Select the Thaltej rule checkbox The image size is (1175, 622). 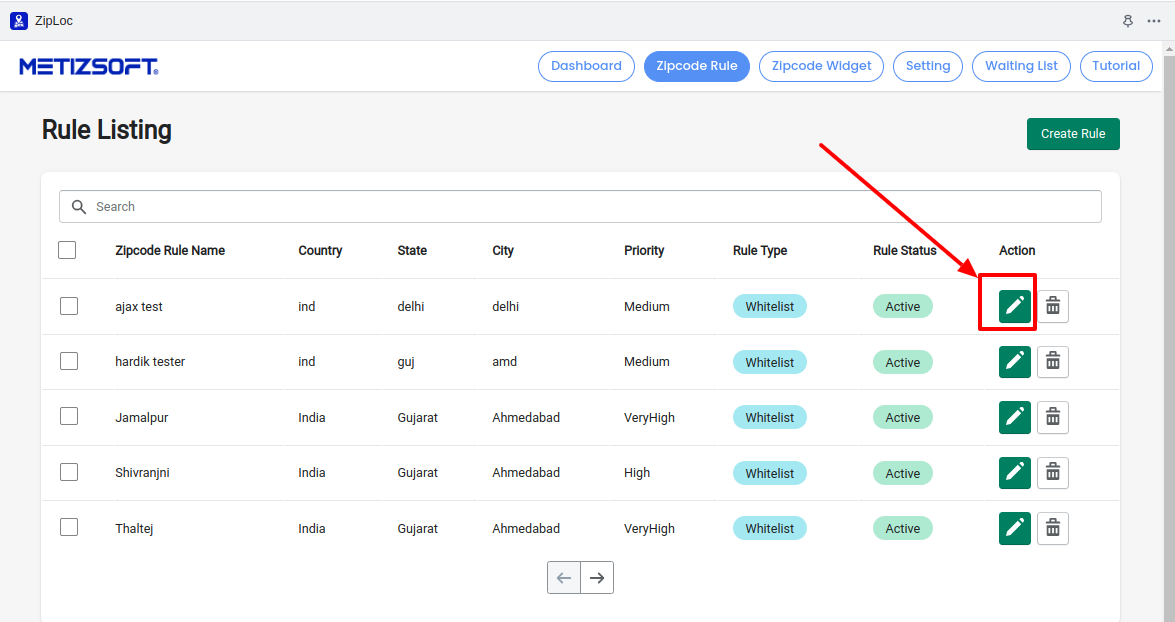tap(69, 528)
